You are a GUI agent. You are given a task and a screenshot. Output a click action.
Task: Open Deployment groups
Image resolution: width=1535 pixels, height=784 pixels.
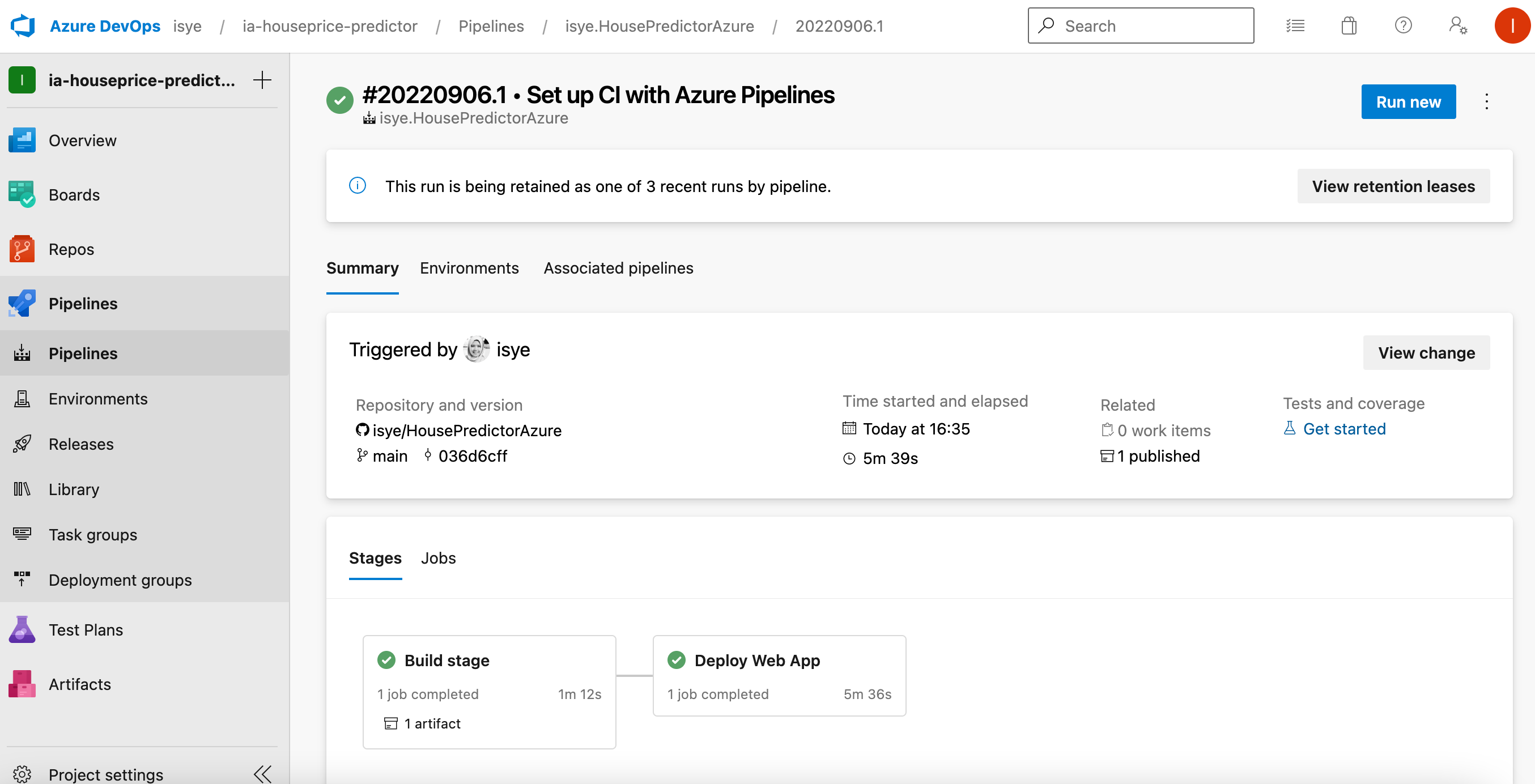[120, 579]
